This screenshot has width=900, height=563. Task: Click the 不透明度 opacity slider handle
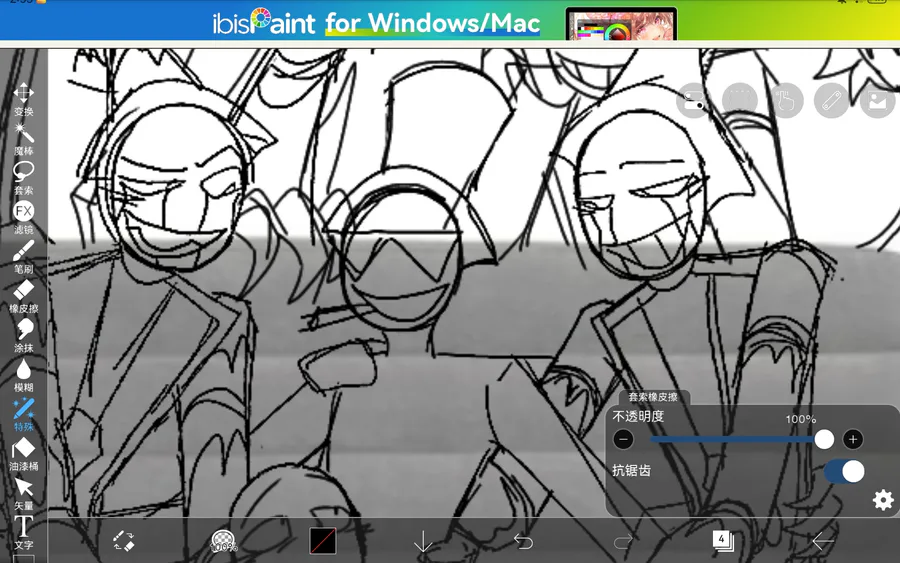[824, 440]
